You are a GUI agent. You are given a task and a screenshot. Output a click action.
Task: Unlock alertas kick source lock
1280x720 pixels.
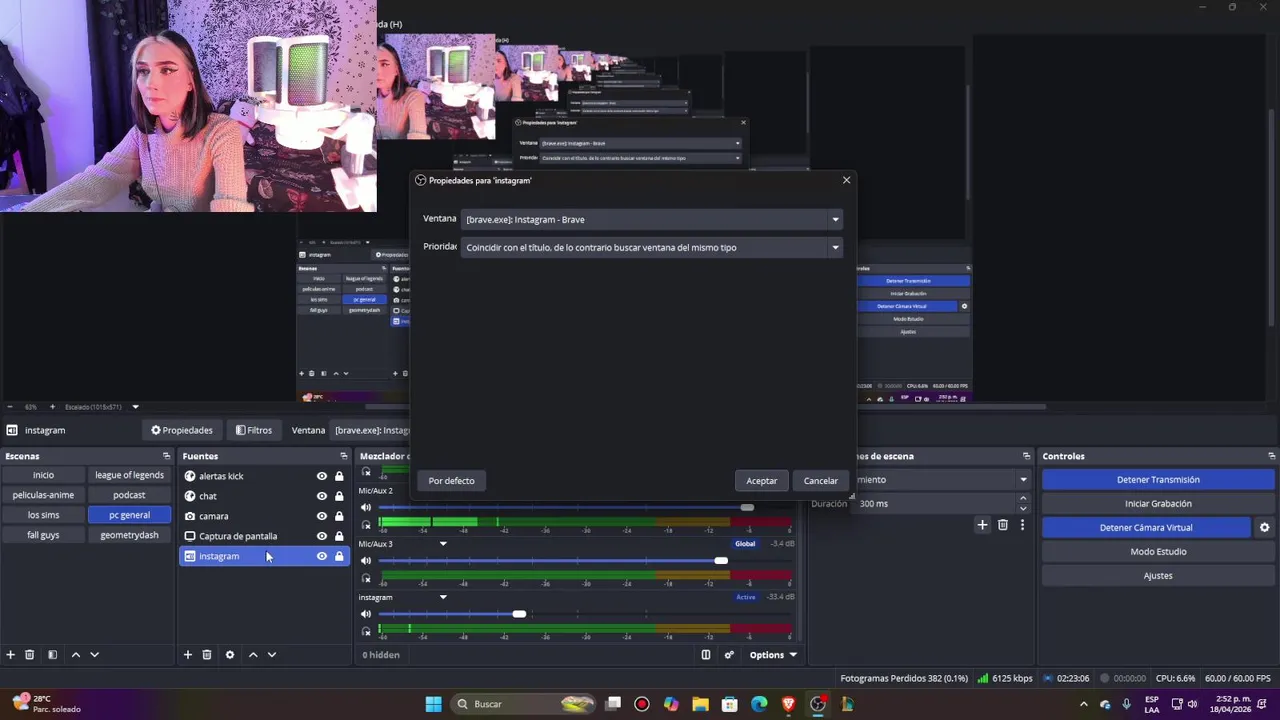pos(339,476)
